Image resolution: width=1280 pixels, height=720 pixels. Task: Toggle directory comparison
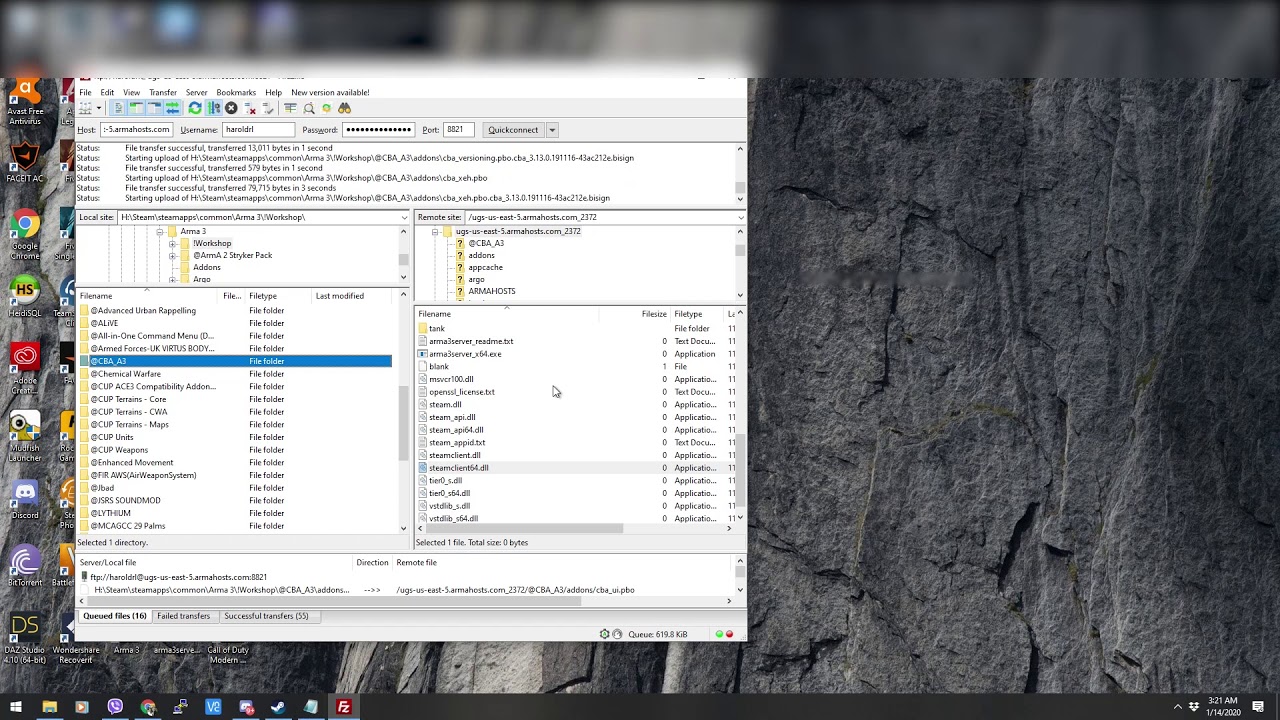click(x=309, y=108)
